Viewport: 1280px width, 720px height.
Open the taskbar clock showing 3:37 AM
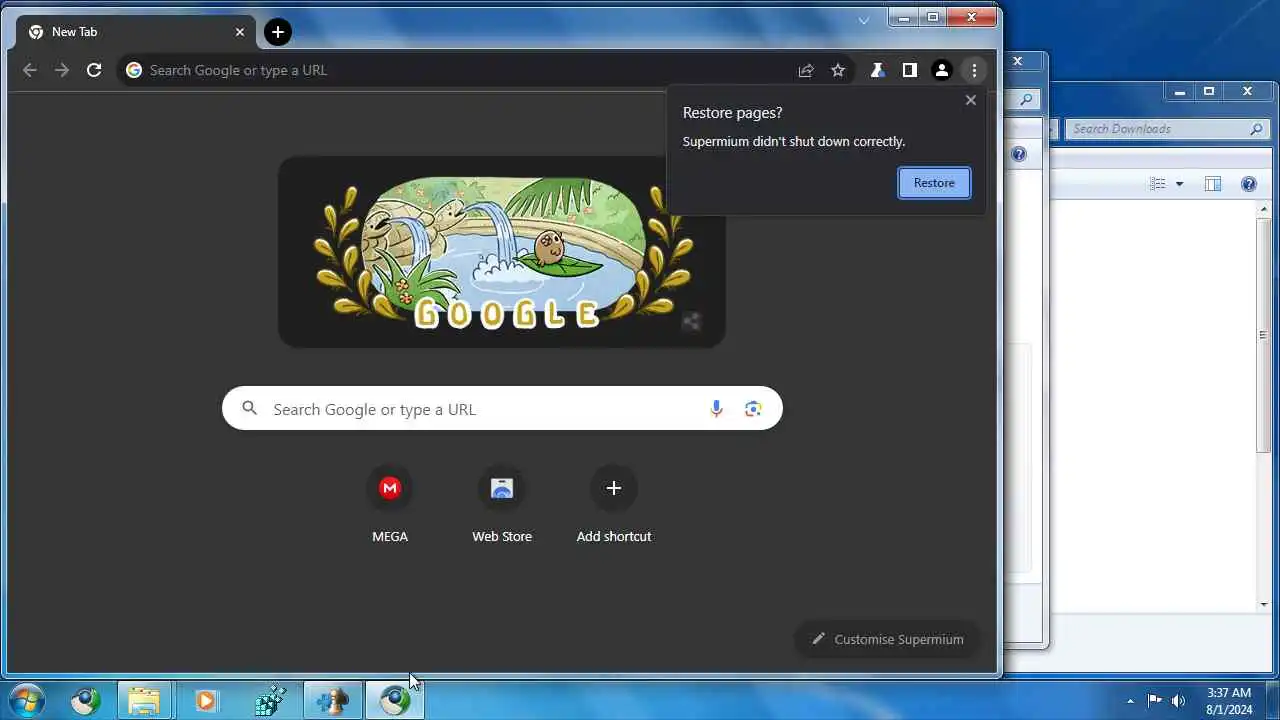[x=1228, y=700]
